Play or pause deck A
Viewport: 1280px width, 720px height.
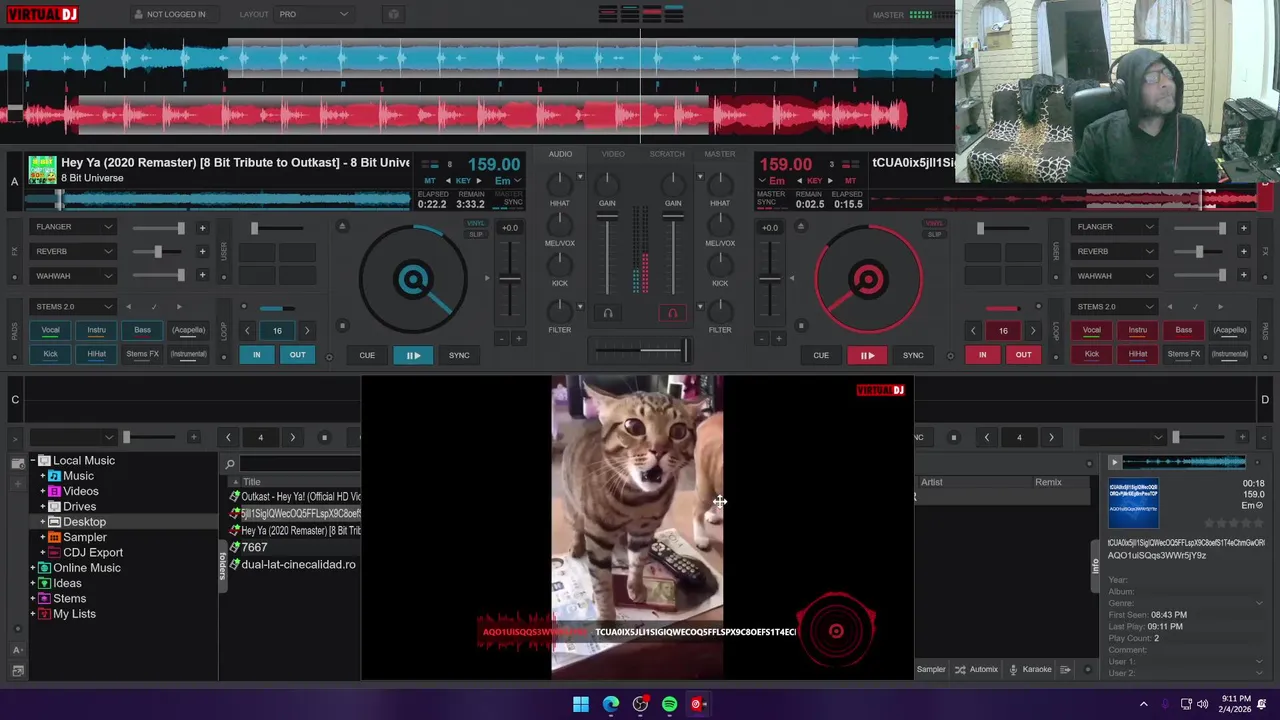pos(413,355)
